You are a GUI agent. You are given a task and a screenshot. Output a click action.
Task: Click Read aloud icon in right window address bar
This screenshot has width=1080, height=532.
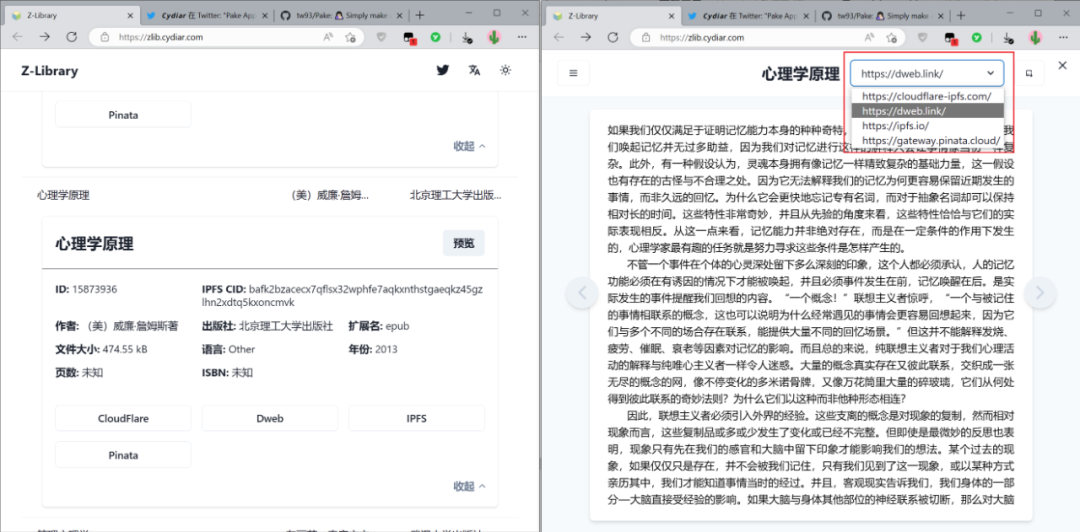point(870,37)
